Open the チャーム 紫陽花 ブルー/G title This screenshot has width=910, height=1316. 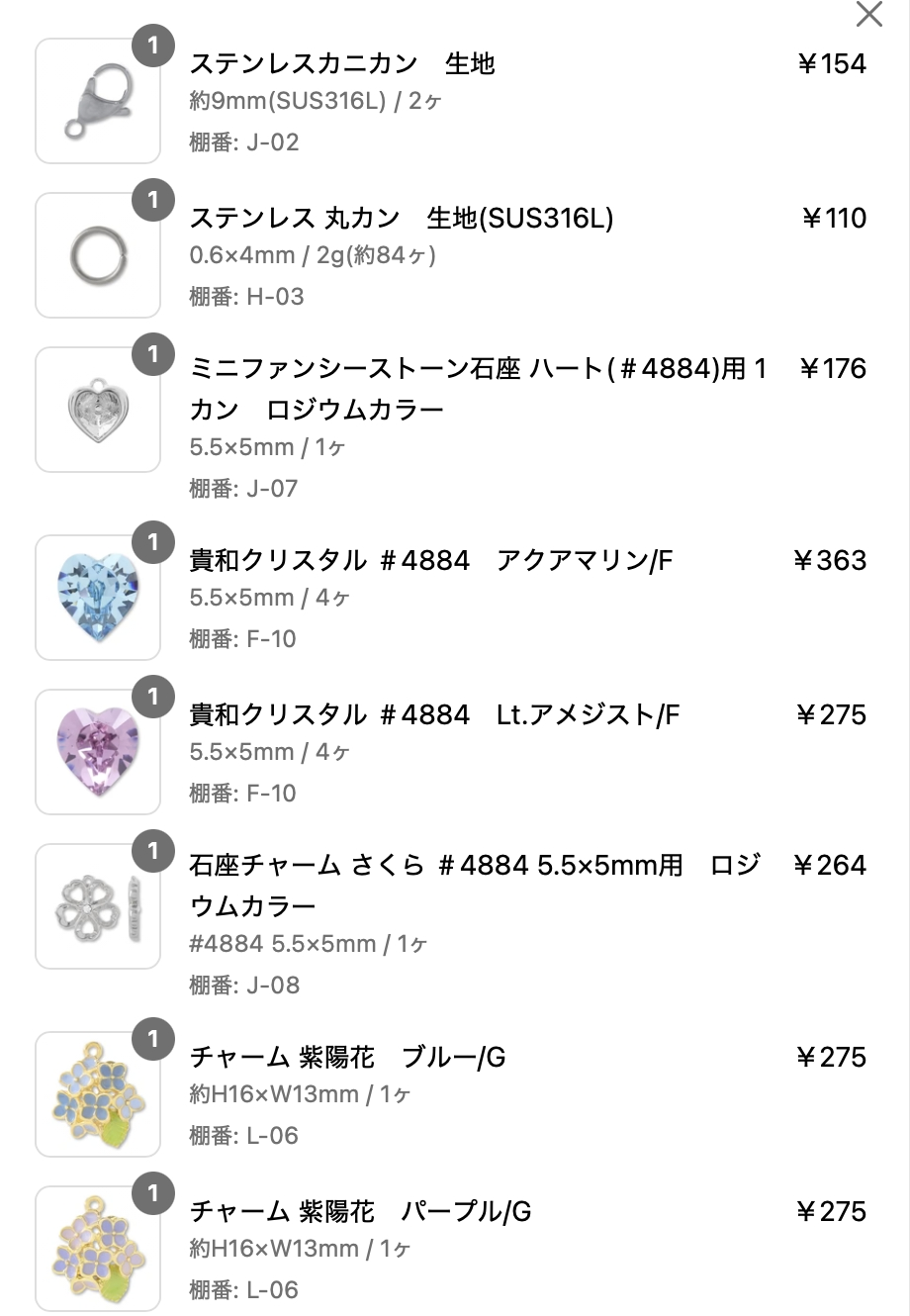tap(347, 1058)
